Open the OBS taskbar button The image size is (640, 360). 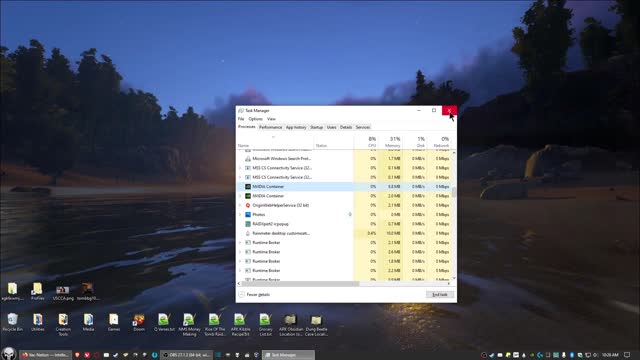tap(186, 355)
